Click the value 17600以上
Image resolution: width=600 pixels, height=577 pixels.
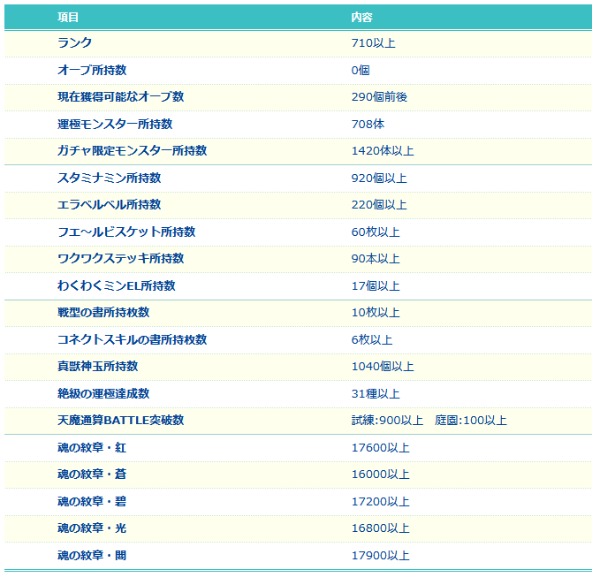381,448
